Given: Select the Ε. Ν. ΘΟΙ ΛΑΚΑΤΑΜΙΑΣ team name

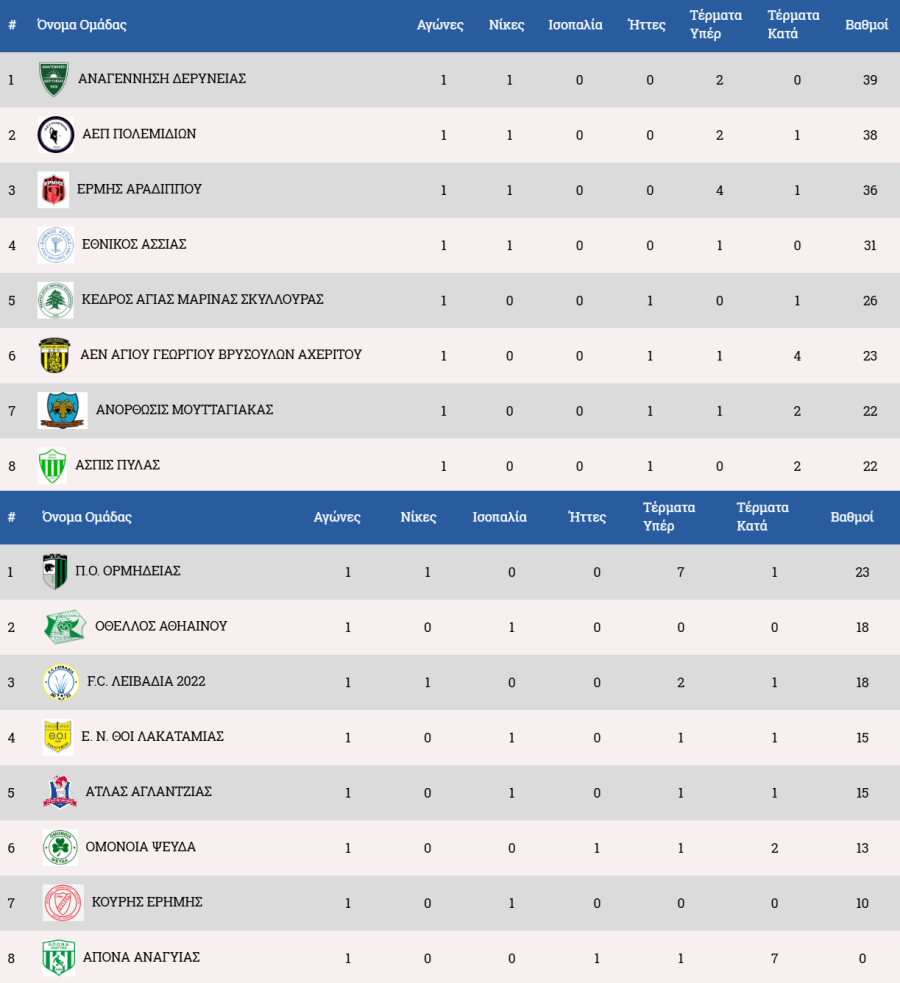Looking at the screenshot, I should pos(153,736).
